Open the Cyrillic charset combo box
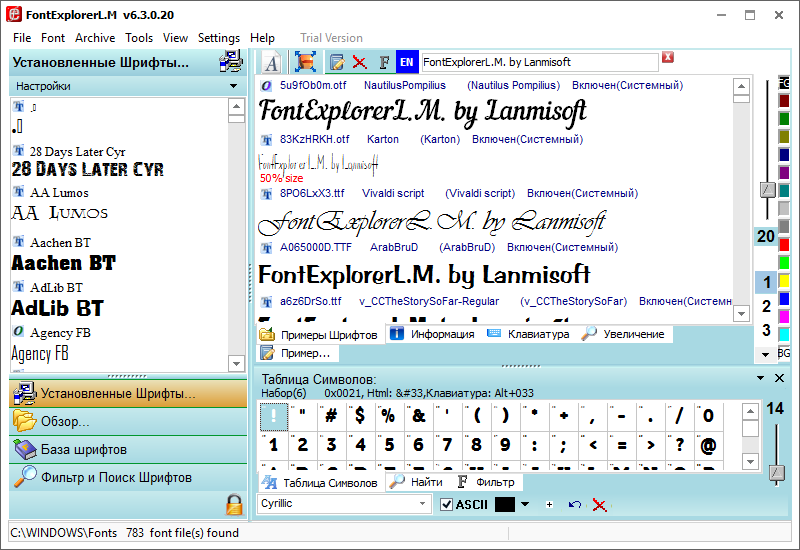 tap(343, 504)
